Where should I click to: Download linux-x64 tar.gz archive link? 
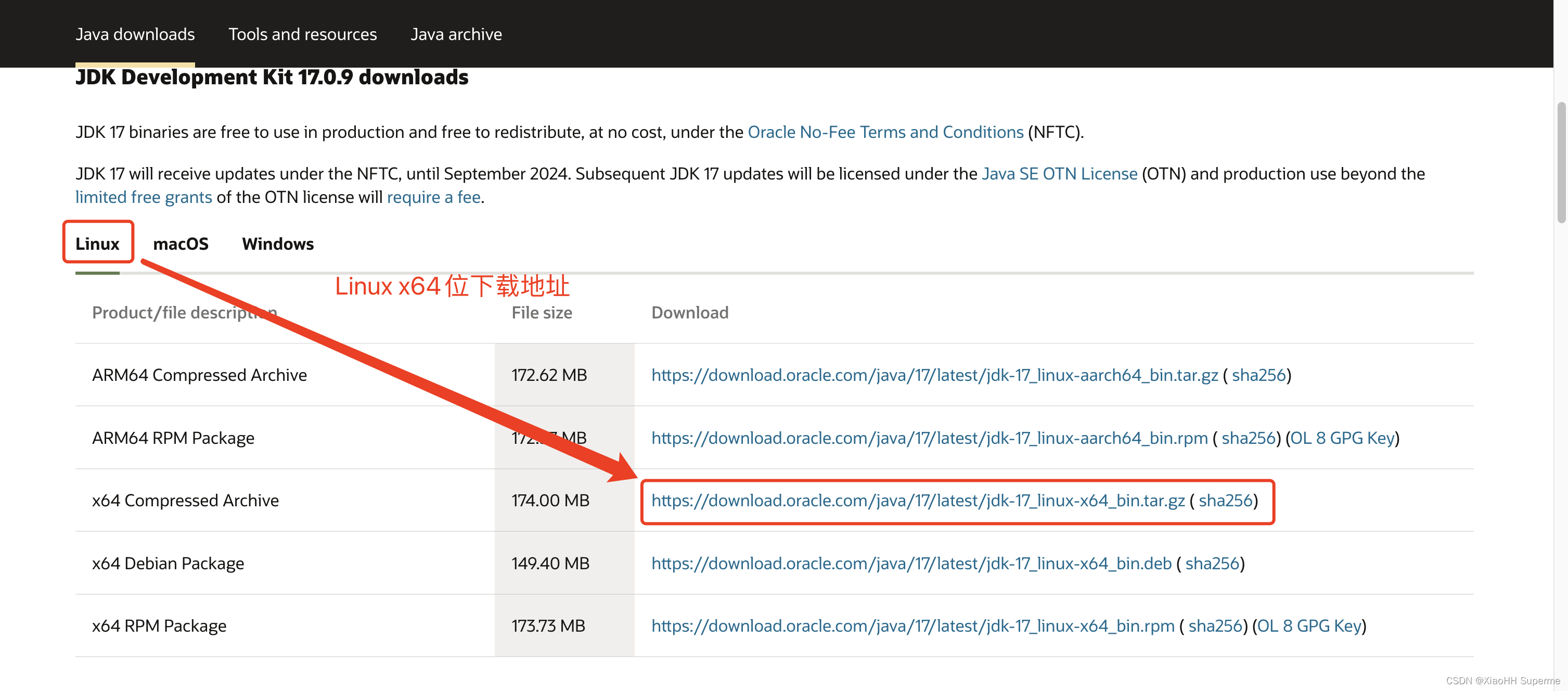click(x=917, y=501)
